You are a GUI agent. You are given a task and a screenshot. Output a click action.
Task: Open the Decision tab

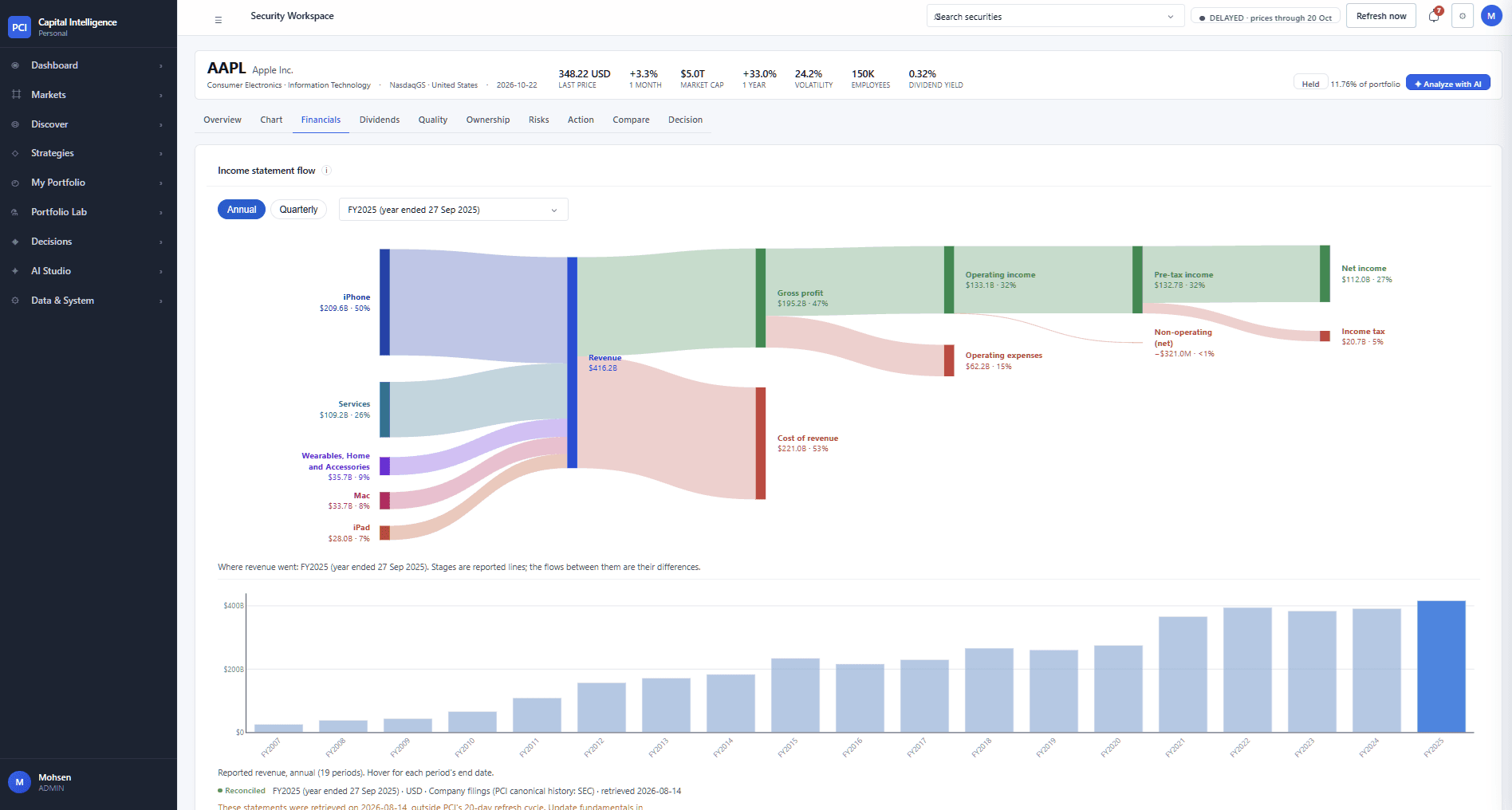[685, 120]
